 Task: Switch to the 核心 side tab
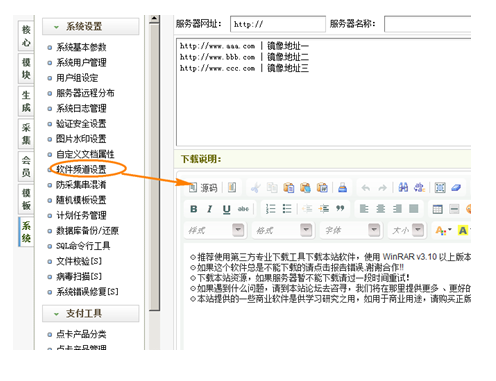tap(26, 36)
